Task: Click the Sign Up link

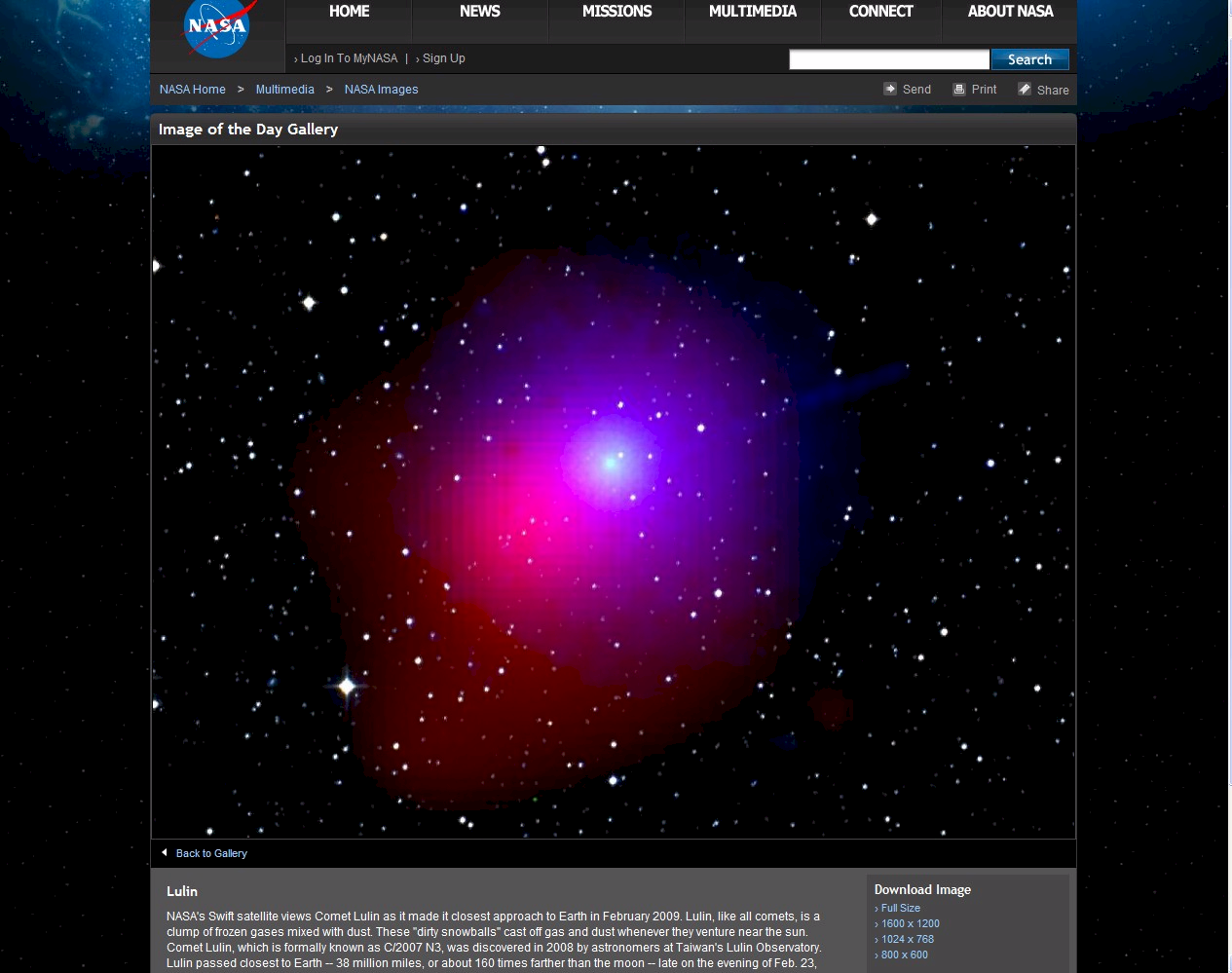Action: [444, 58]
